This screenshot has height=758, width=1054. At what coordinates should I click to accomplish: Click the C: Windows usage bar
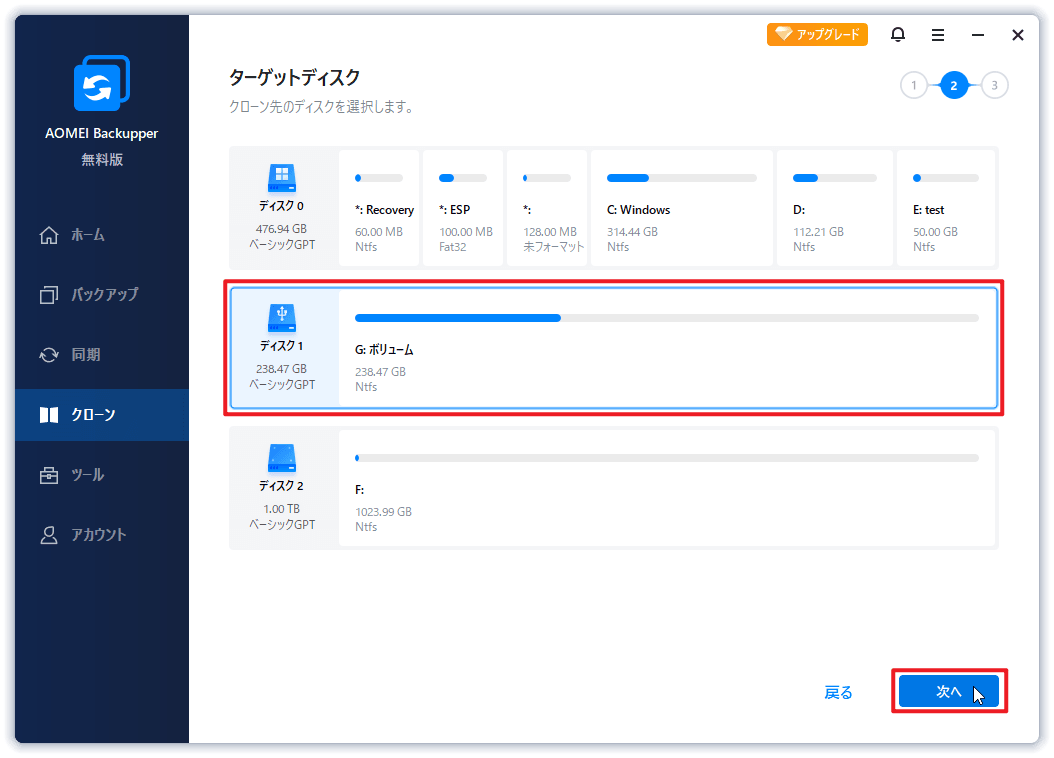(x=682, y=178)
